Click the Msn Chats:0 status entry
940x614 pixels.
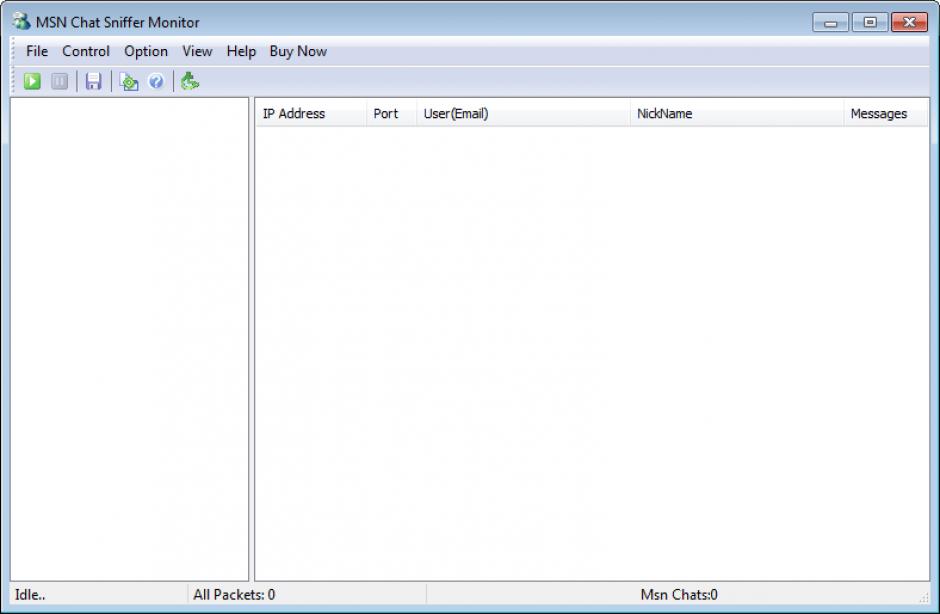679,595
